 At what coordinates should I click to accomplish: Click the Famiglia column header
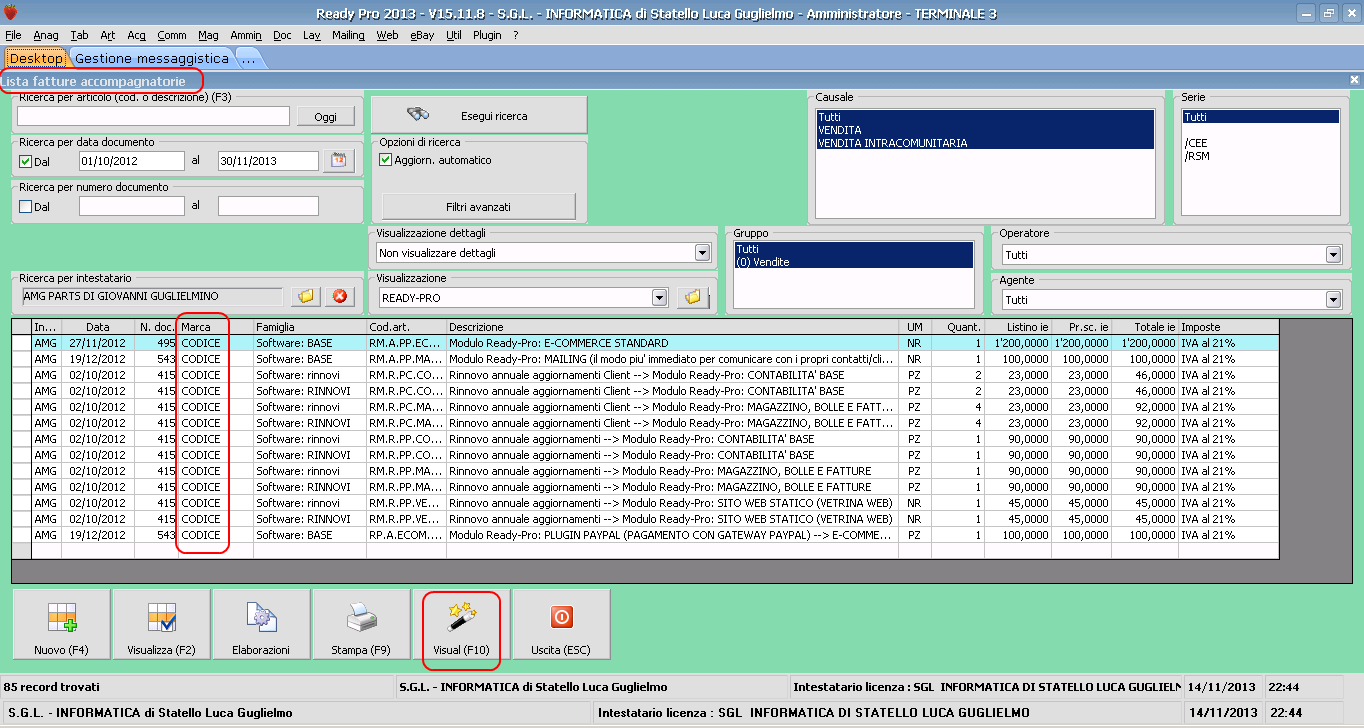[310, 327]
